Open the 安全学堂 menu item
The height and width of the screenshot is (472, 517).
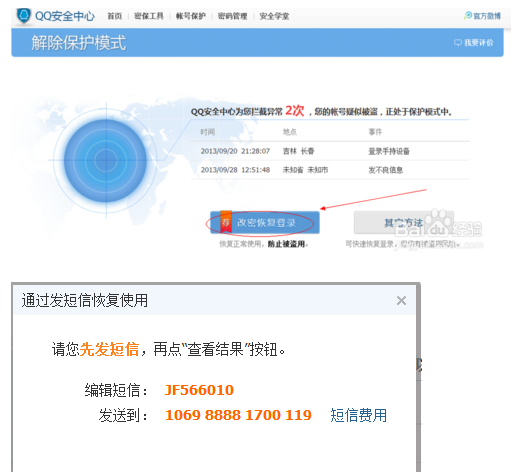coord(274,16)
